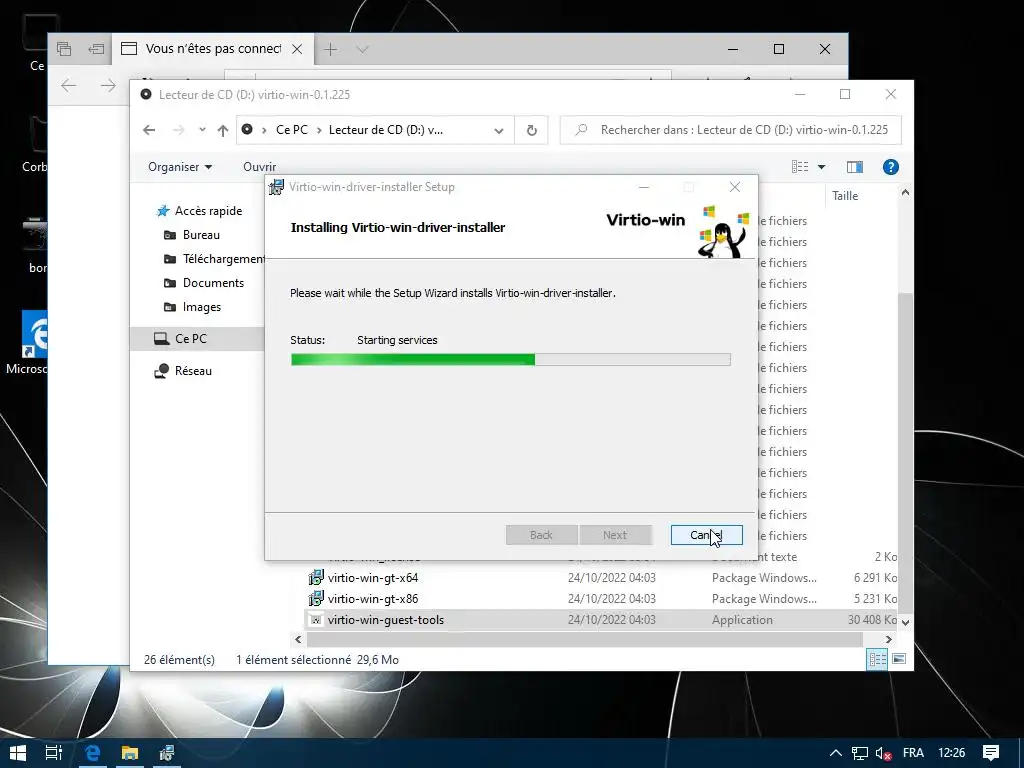
Task: Open Documents in navigation pane
Action: click(204, 283)
